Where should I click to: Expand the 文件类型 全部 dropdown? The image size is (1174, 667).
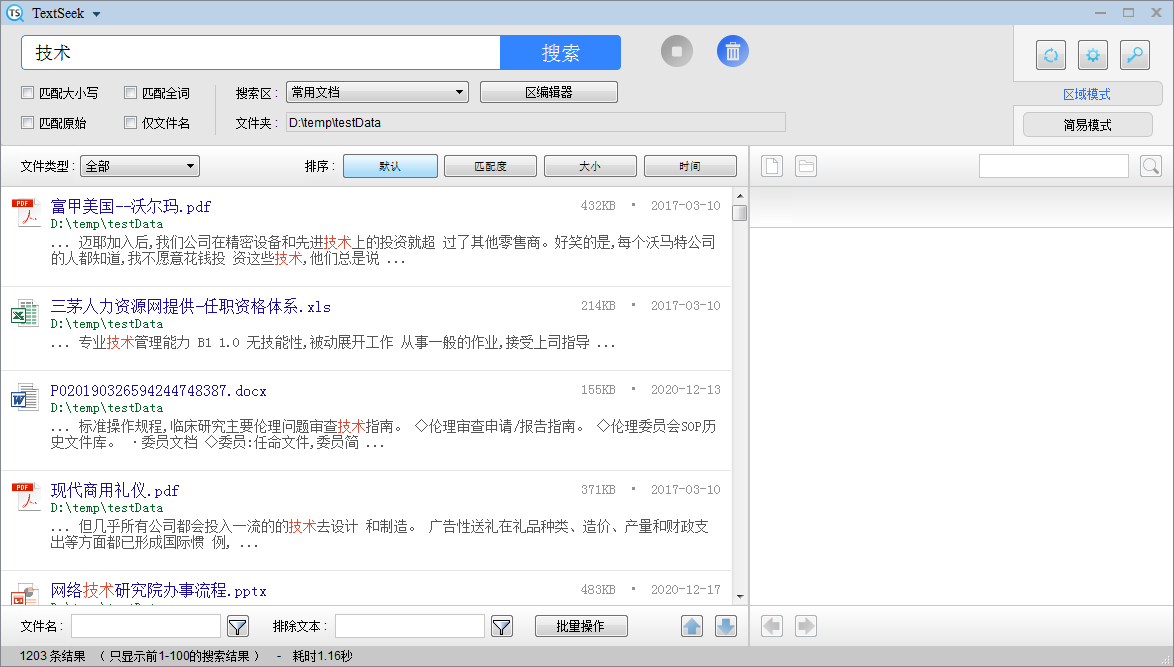point(140,166)
